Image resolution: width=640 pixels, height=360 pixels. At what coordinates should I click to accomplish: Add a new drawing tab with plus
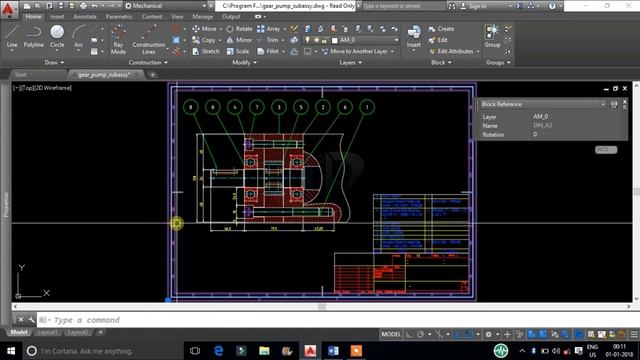[x=152, y=75]
